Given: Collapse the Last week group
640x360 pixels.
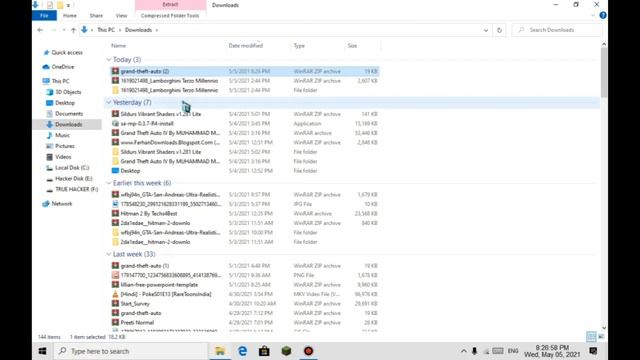Looking at the screenshot, I should tap(109, 254).
